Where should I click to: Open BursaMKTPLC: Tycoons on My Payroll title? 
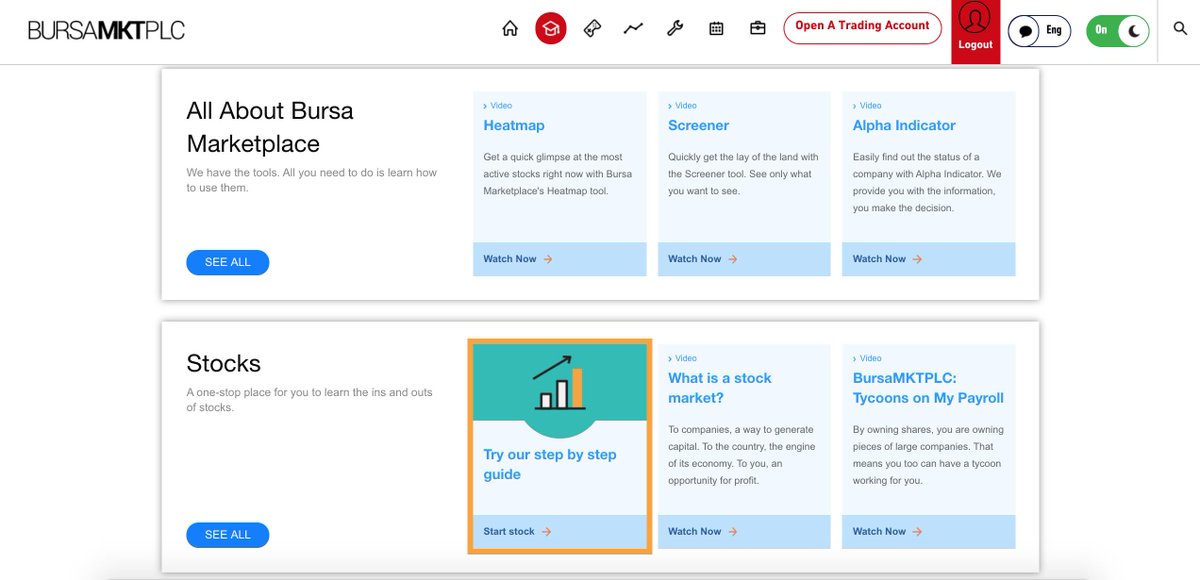[x=928, y=388]
